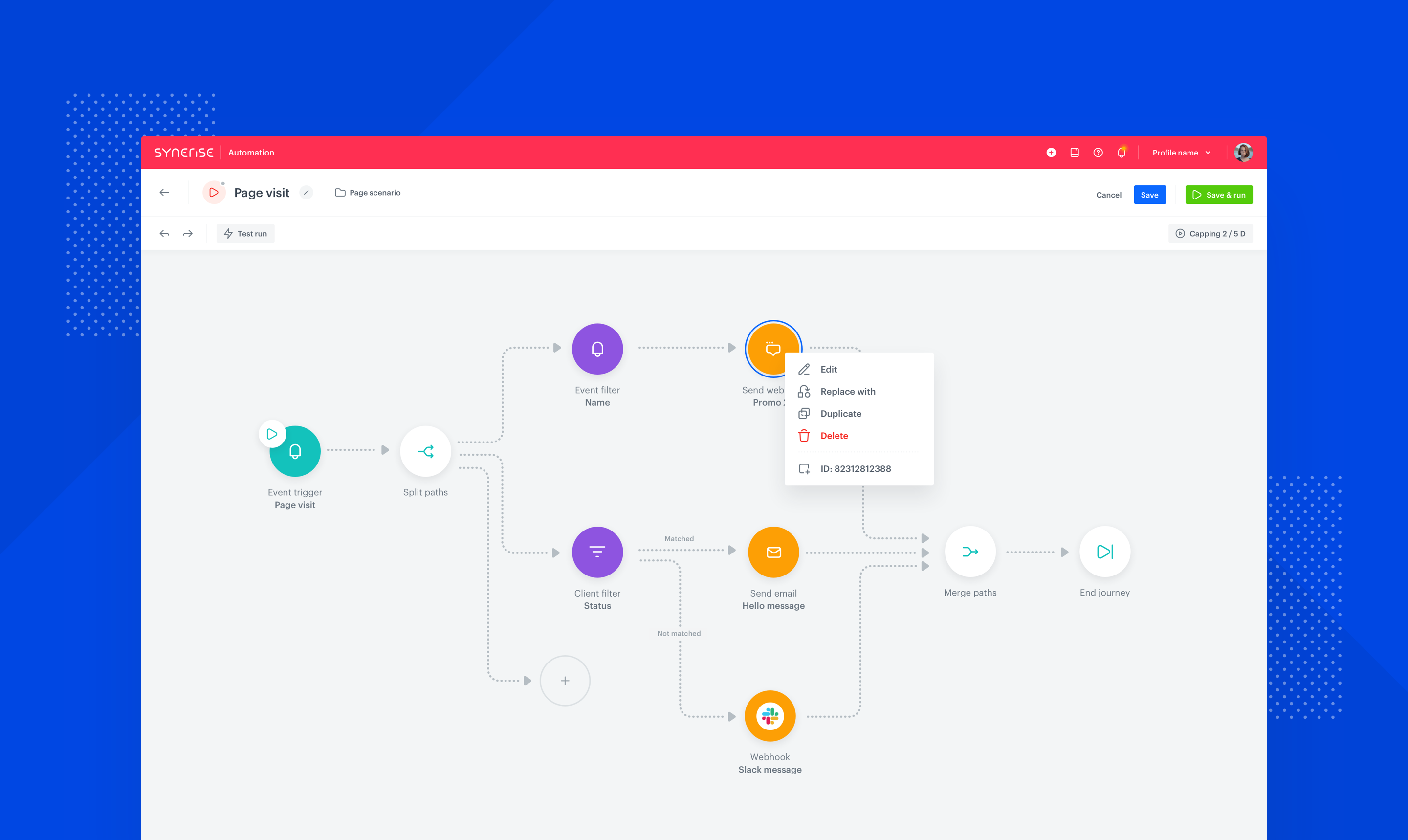The image size is (1408, 840).
Task: Click Delete in the context menu
Action: 834,435
